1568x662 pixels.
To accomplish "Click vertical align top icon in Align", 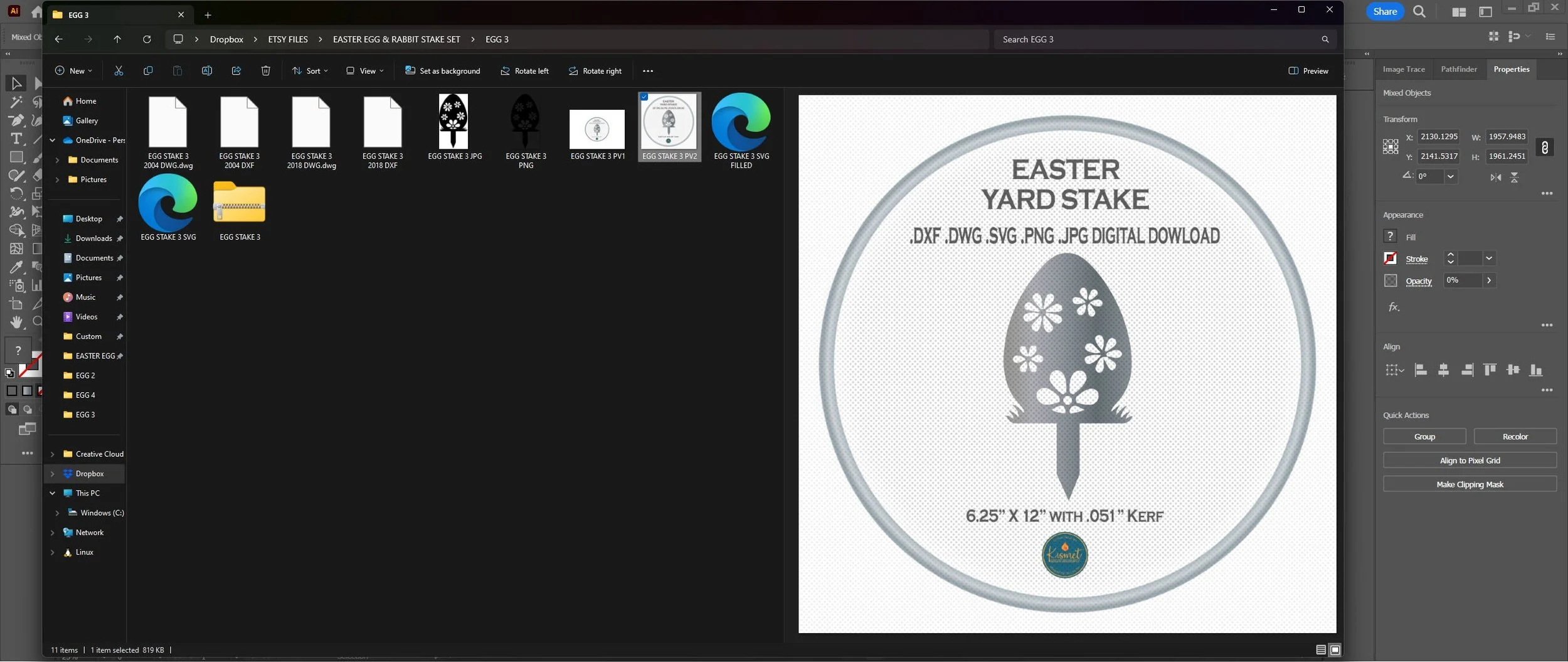I will [x=1490, y=370].
